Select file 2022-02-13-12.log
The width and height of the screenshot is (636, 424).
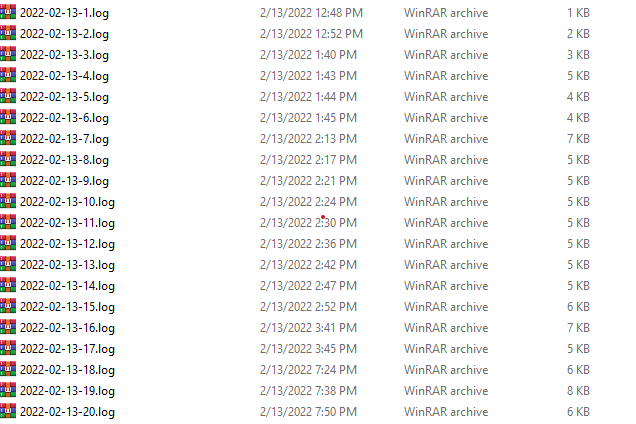coord(67,244)
